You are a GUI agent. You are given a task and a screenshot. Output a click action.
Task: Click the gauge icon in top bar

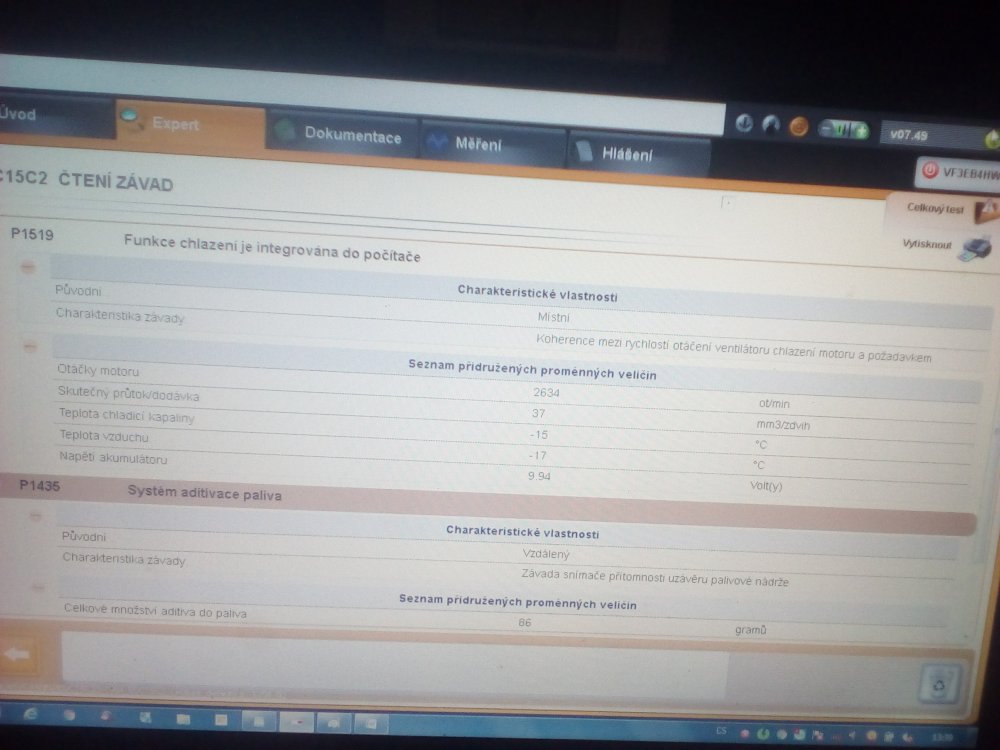pyautogui.click(x=771, y=124)
